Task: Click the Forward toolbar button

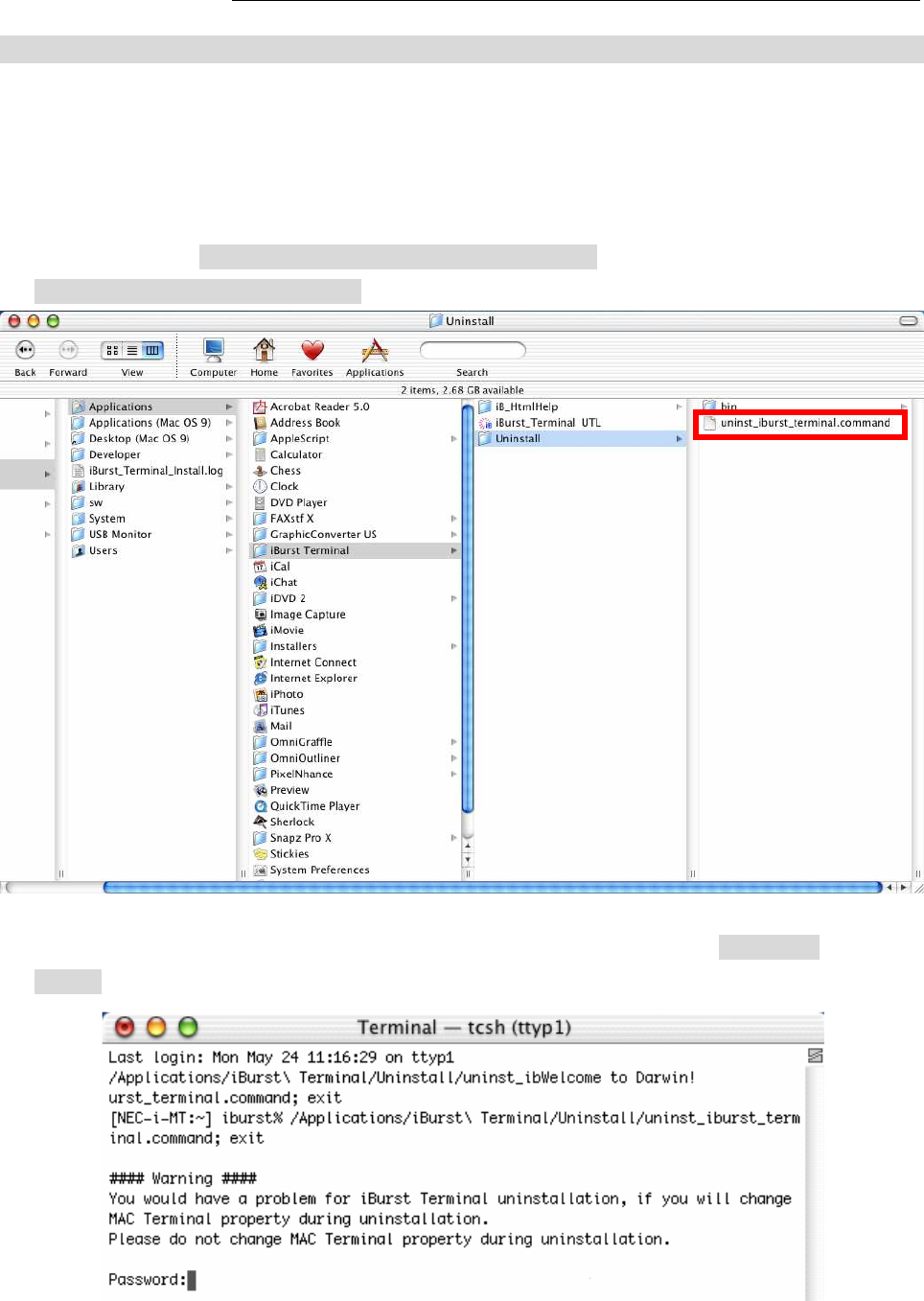Action: click(68, 350)
